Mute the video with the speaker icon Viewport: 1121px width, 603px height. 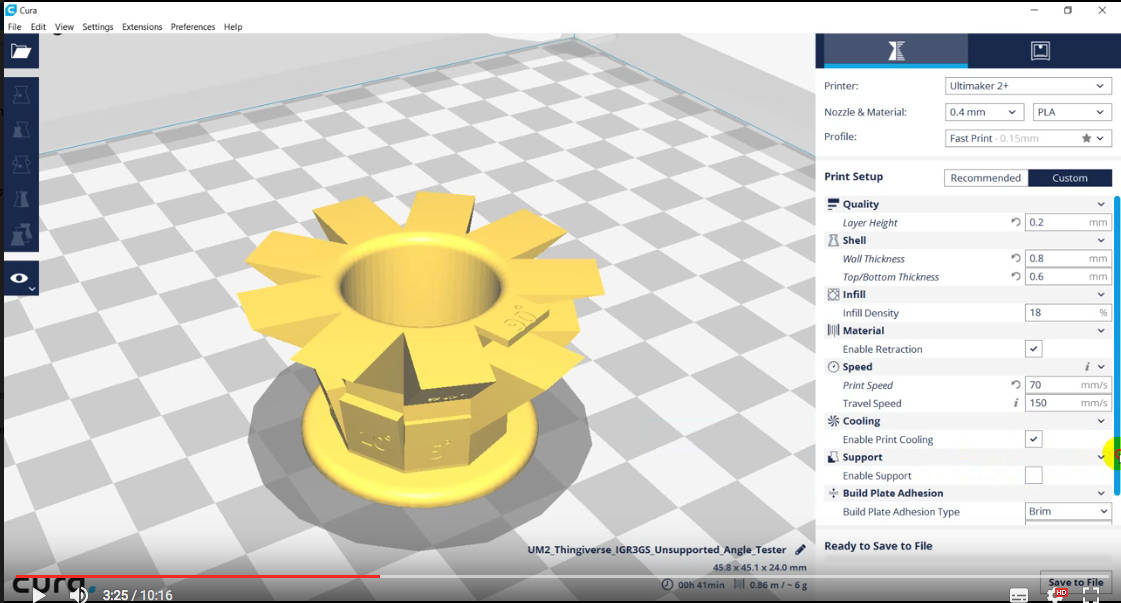click(x=79, y=594)
